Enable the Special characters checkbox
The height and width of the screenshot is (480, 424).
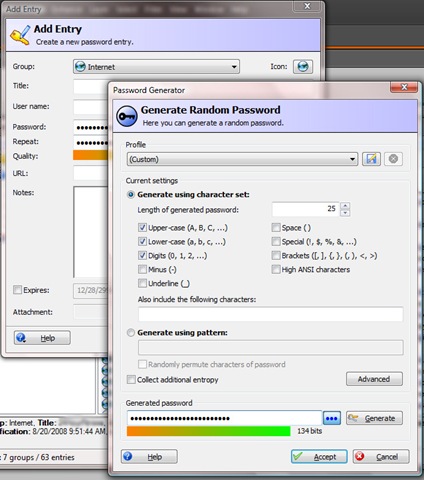(276, 241)
